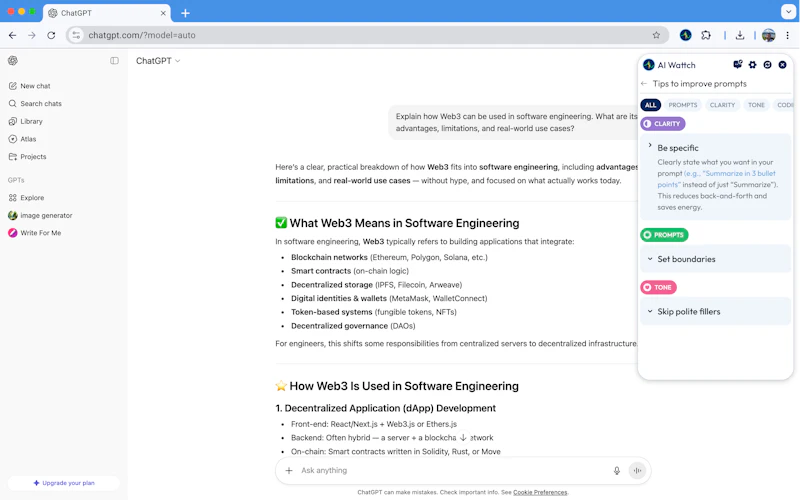Click the browser back arrow
This screenshot has width=800, height=500.
tap(12, 35)
